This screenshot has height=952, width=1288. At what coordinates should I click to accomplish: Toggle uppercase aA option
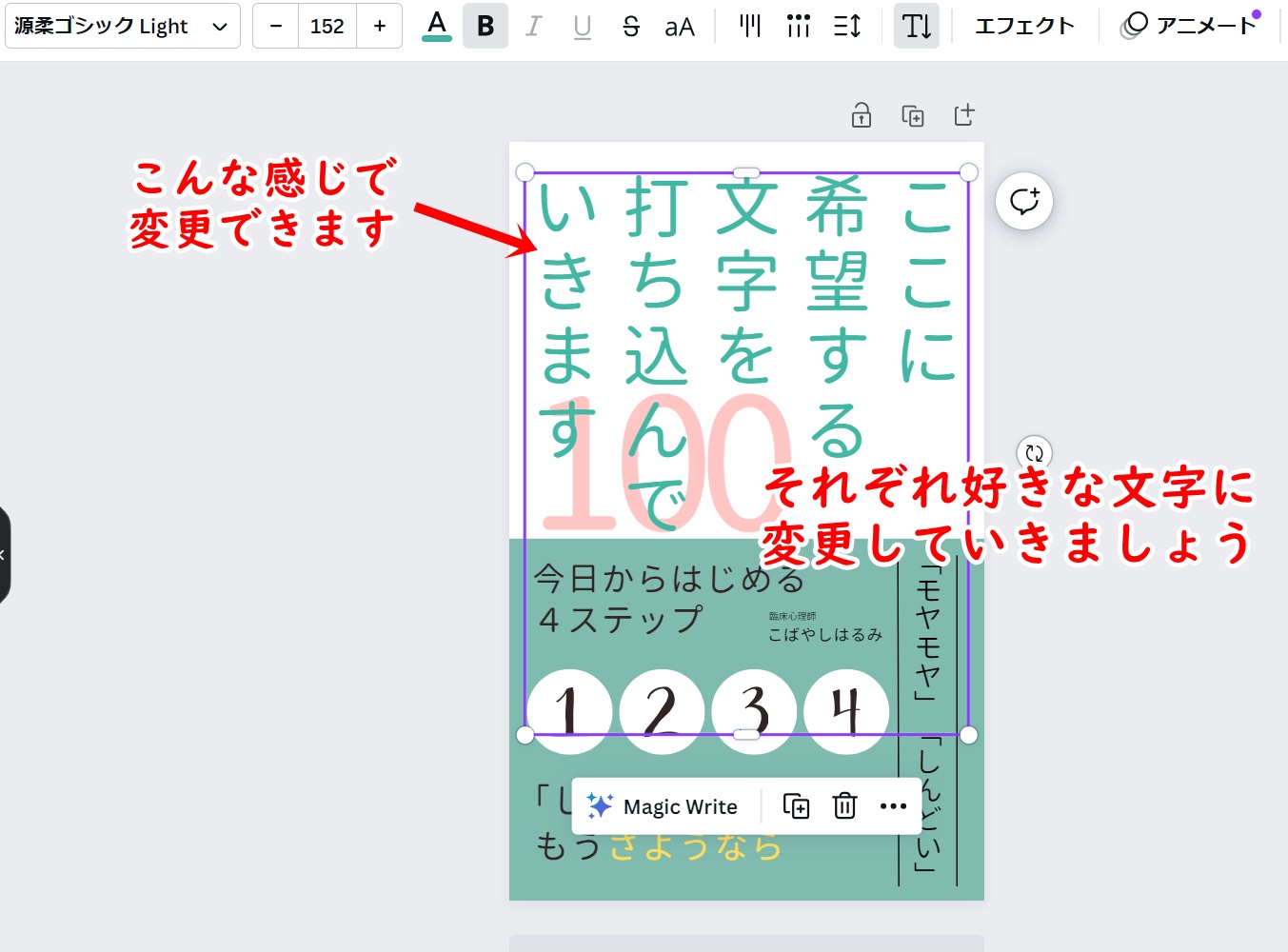point(680,26)
